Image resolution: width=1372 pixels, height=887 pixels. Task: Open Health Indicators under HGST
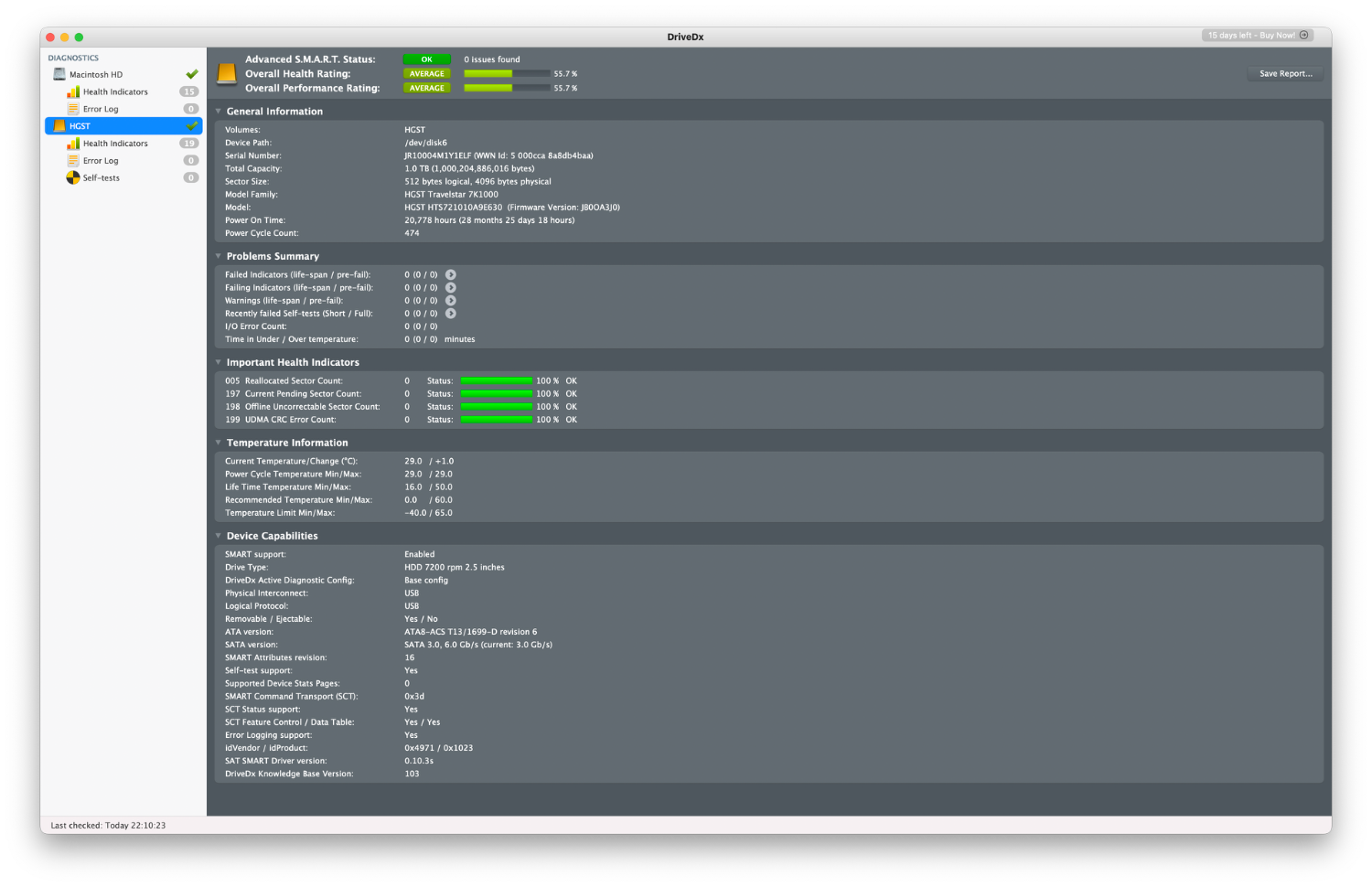coord(114,144)
